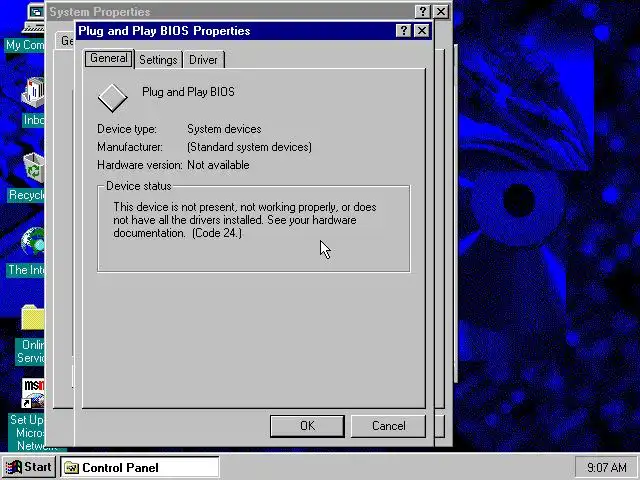Image resolution: width=640 pixels, height=480 pixels.
Task: Select the Recycle Bin icon
Action: click(34, 168)
